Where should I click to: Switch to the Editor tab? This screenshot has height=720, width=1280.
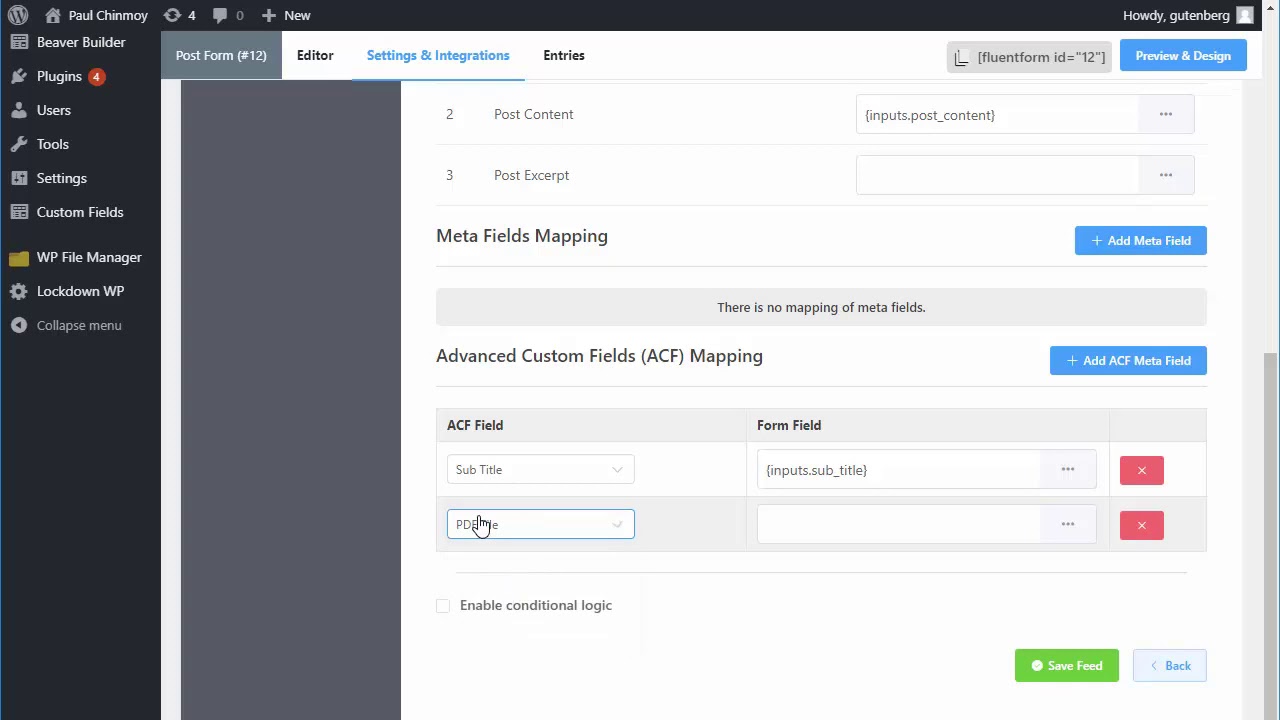point(315,55)
